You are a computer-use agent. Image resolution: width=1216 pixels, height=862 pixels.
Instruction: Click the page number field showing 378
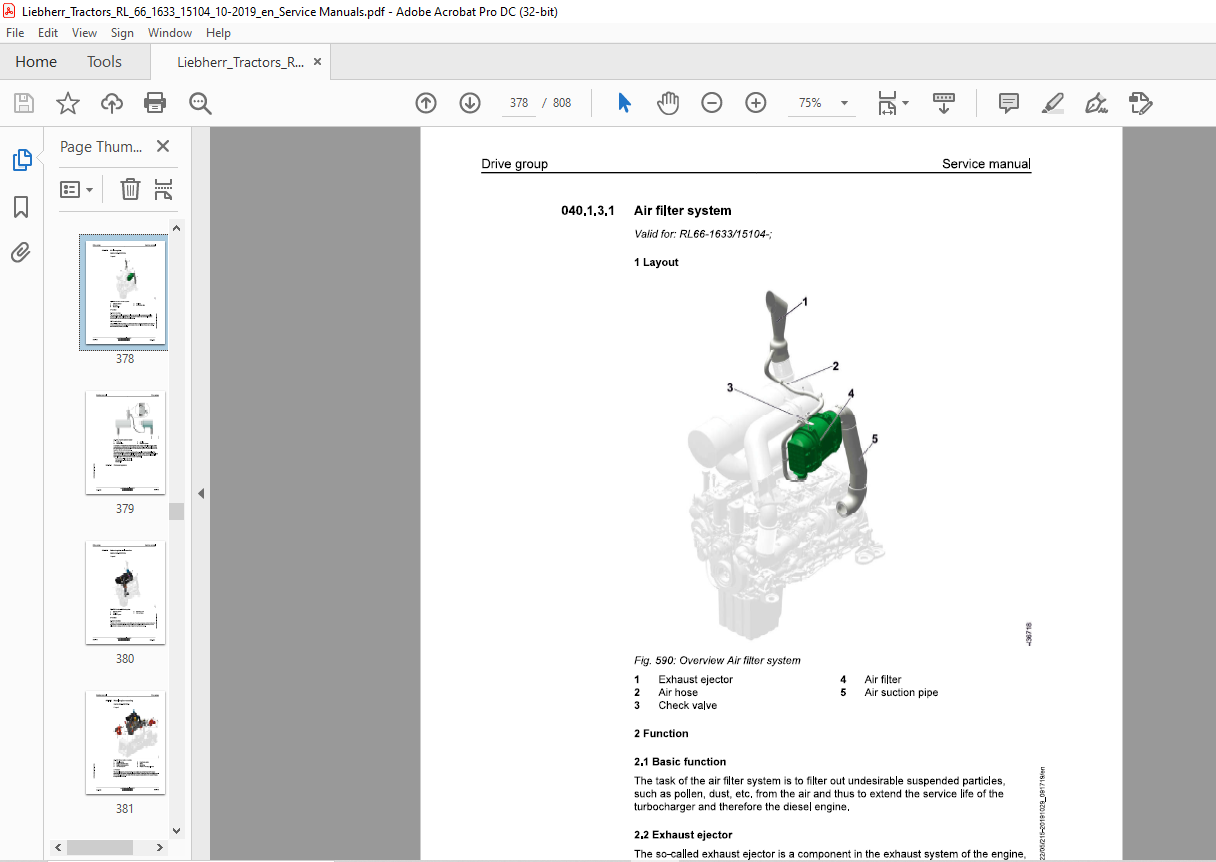519,103
